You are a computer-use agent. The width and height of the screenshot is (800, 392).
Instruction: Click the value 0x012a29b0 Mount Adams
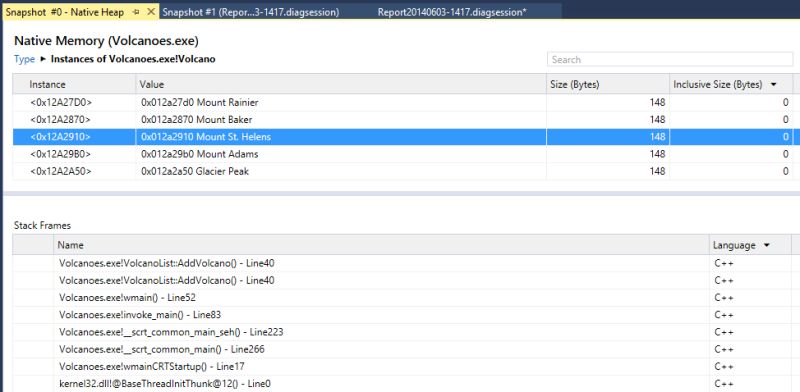199,154
